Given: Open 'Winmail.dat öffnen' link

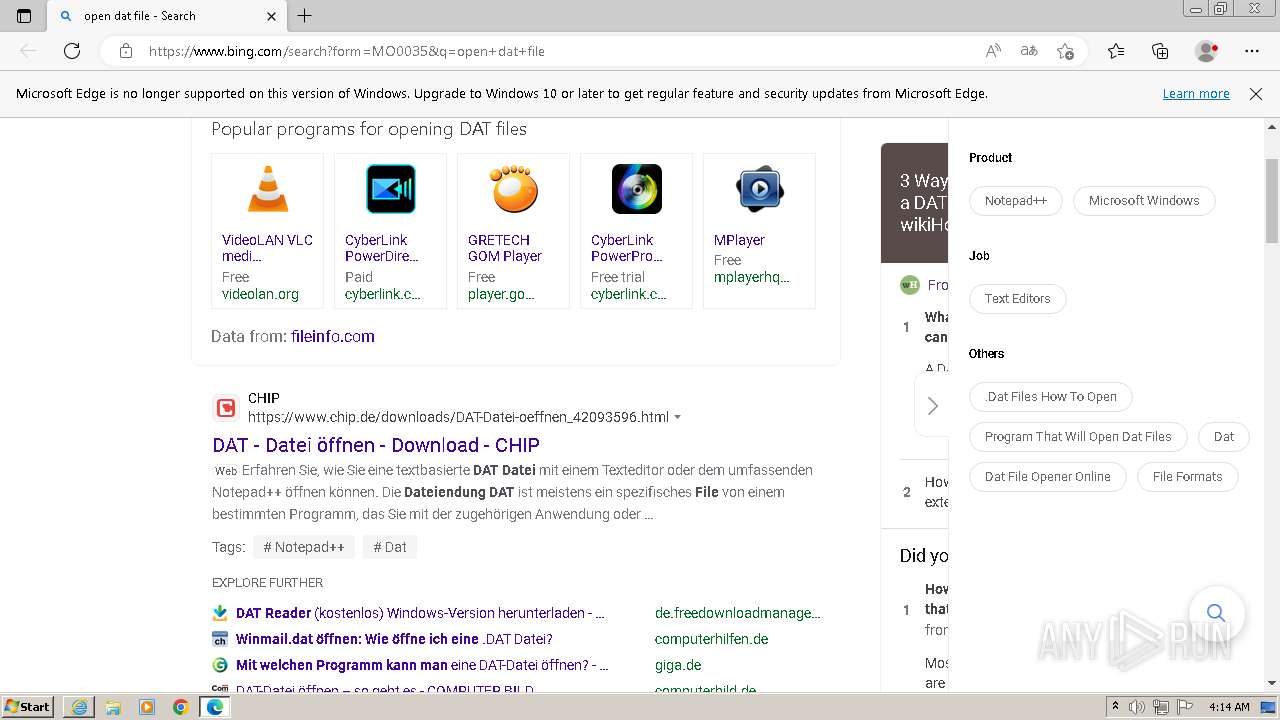Looking at the screenshot, I should pos(394,639).
